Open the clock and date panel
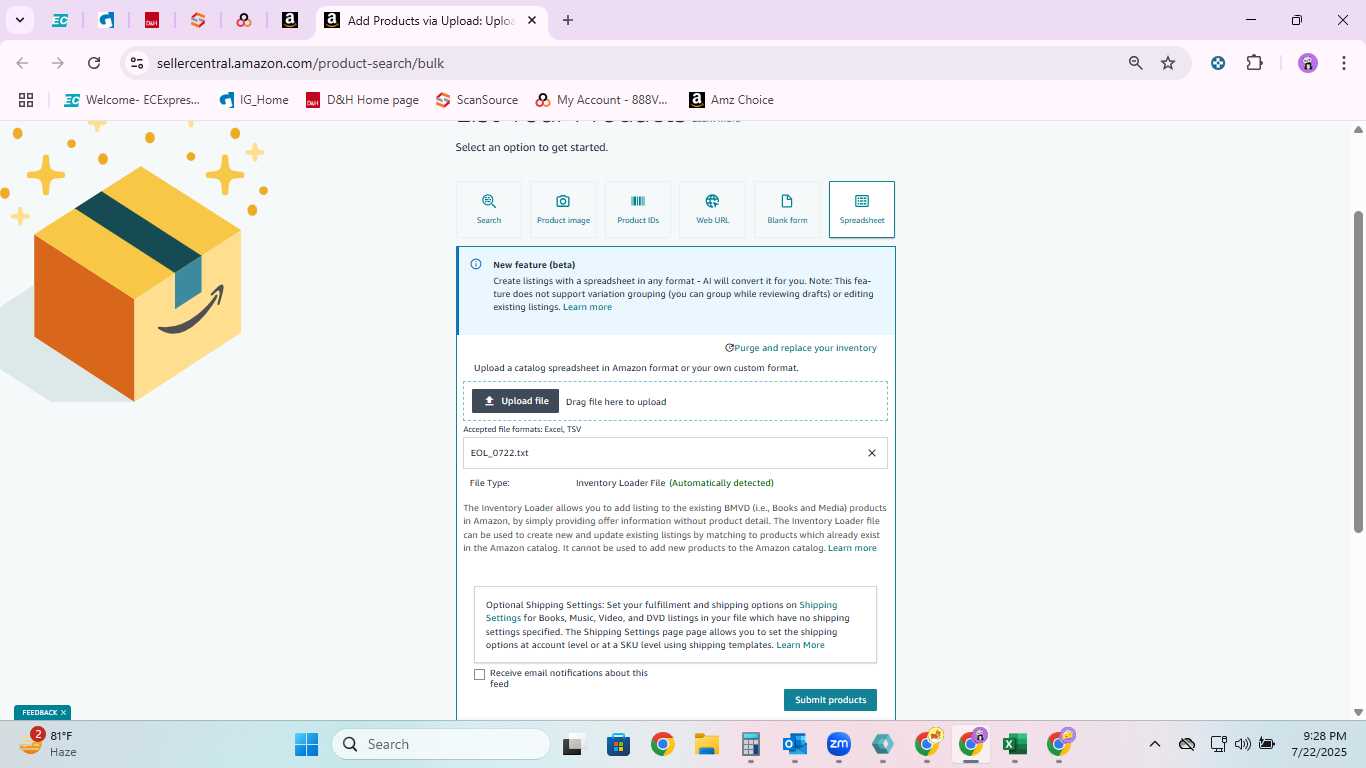The image size is (1366, 768). (x=1319, y=744)
